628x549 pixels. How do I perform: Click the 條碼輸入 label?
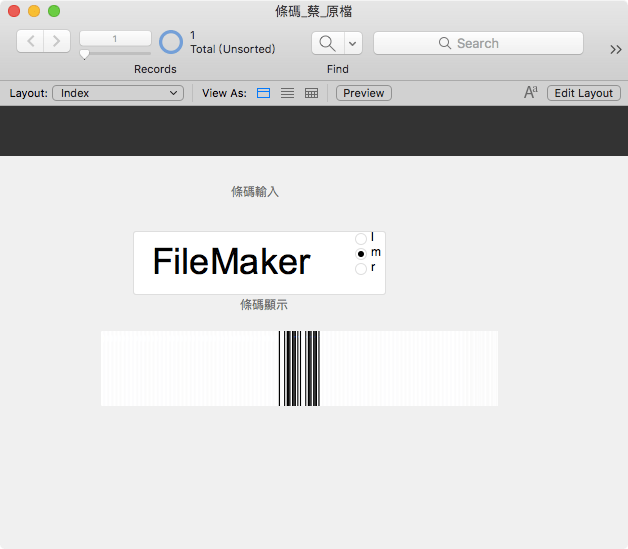(x=255, y=191)
